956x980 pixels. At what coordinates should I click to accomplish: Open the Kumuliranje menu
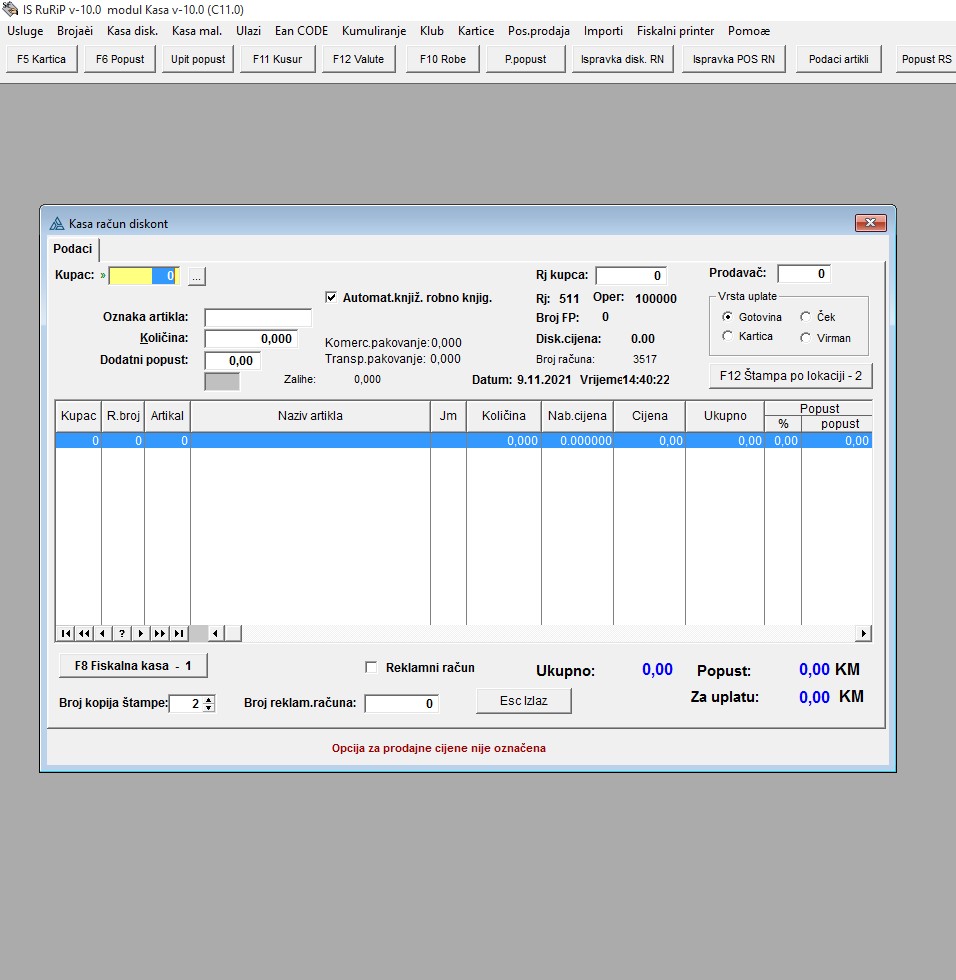coord(373,31)
